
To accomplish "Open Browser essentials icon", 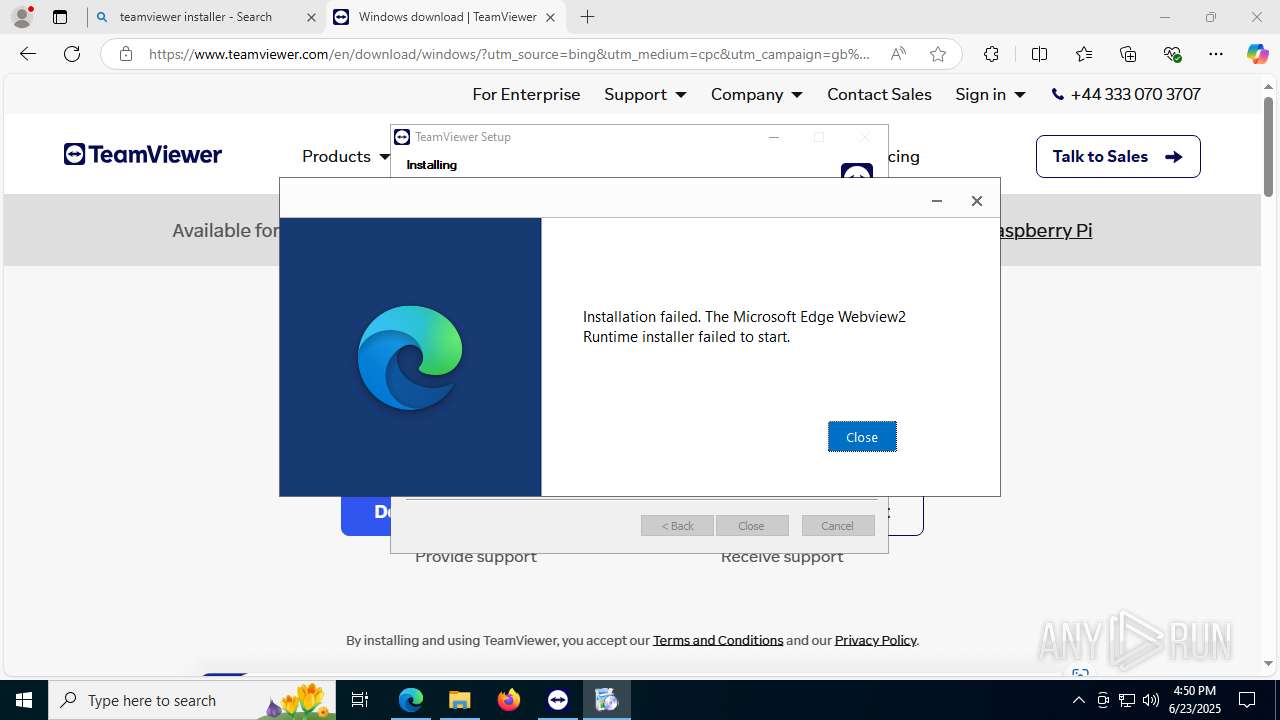I will click(x=1172, y=54).
